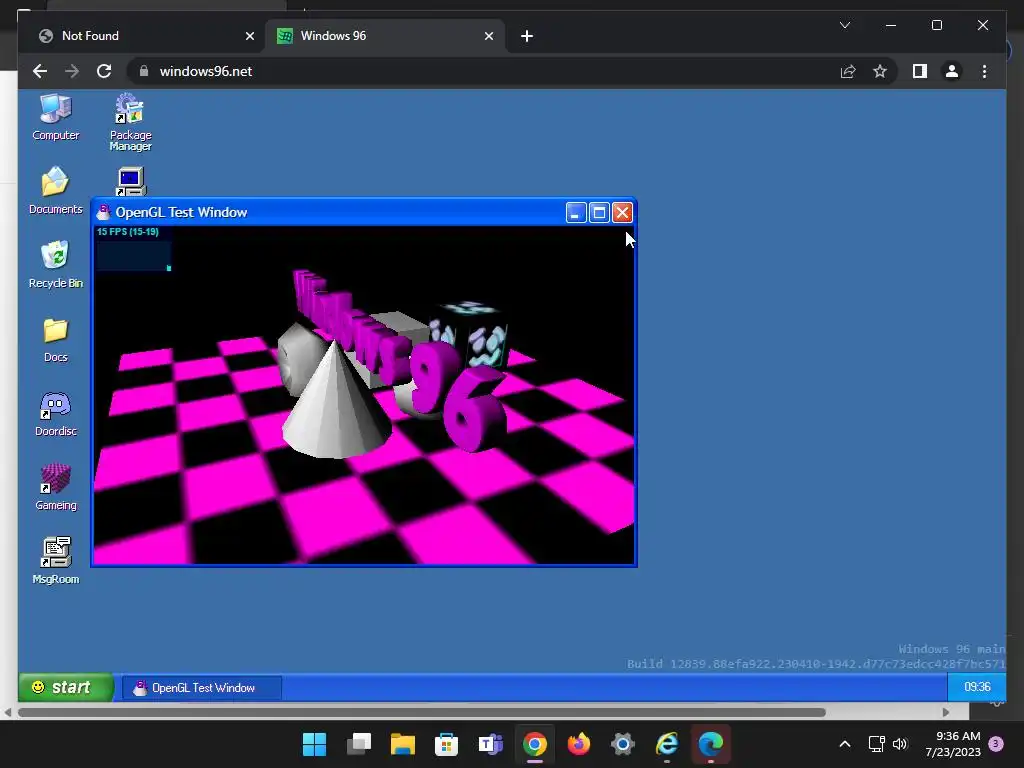Open the tab search chevron
Viewport: 1024px width, 768px height.
844,25
